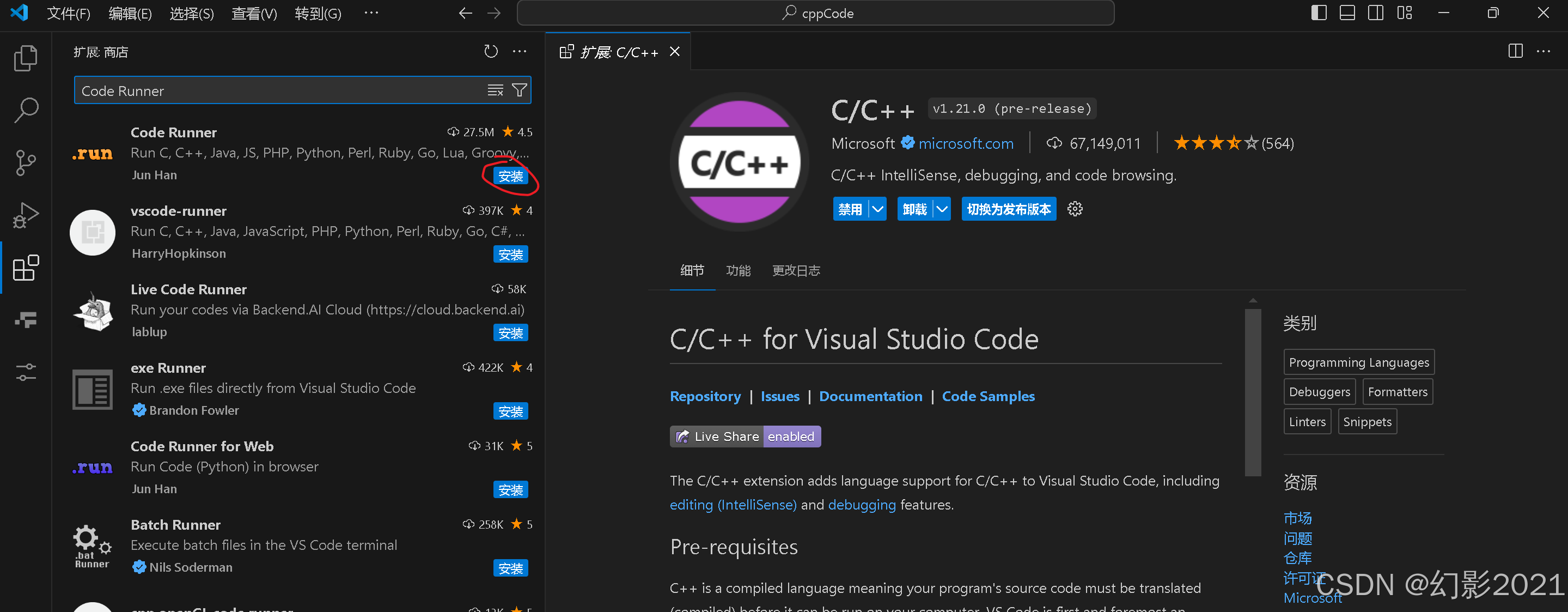Open the Explorer view in activity bar
The height and width of the screenshot is (612, 1568).
coord(26,58)
